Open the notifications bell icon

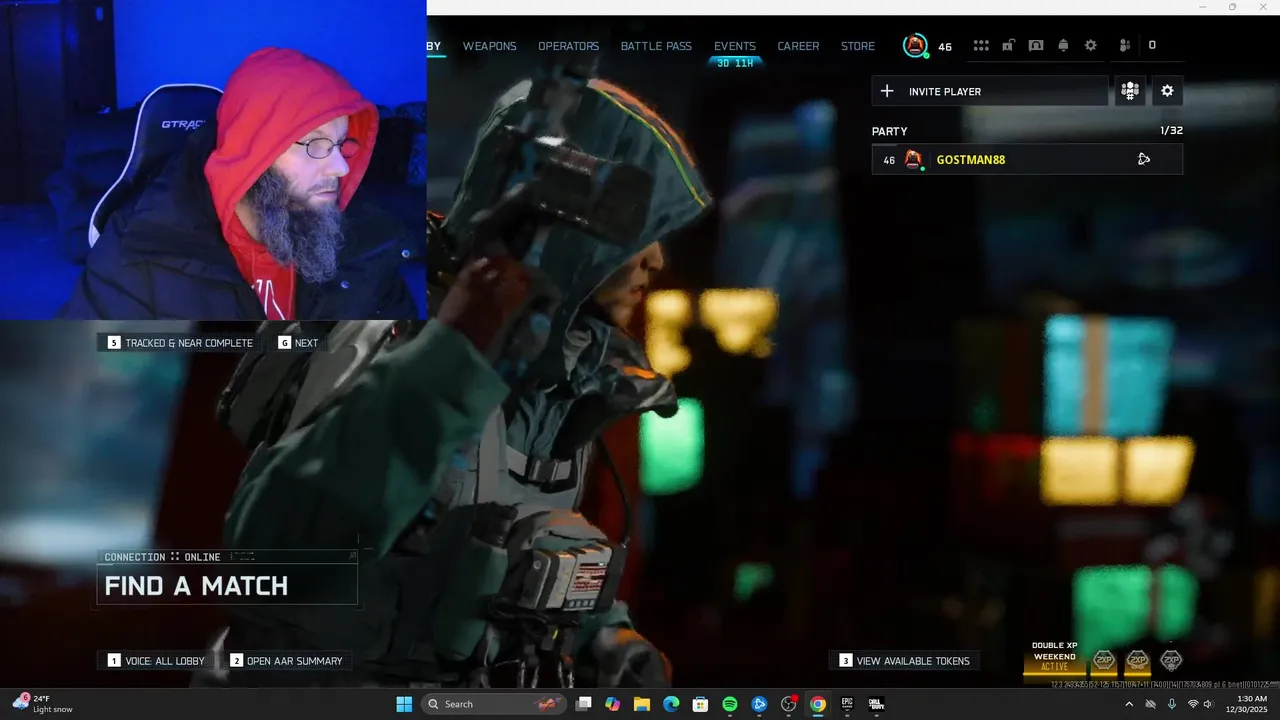point(1063,46)
